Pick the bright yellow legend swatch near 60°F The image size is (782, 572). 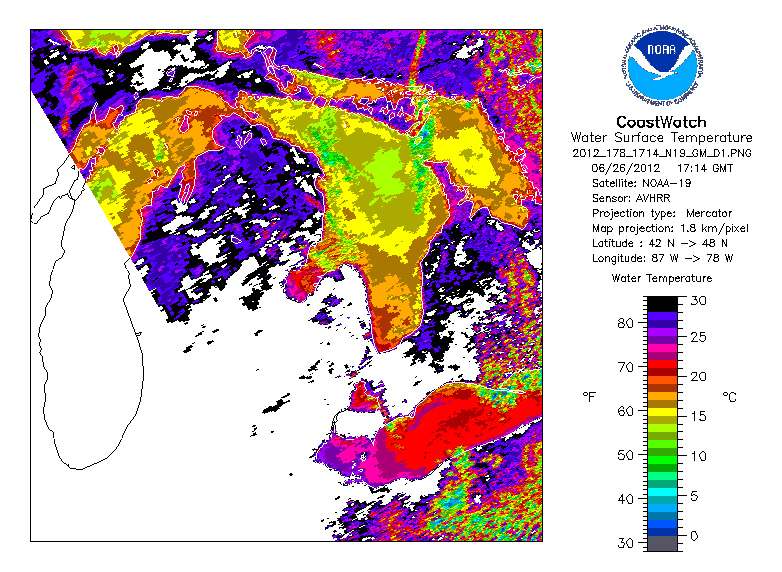point(662,412)
